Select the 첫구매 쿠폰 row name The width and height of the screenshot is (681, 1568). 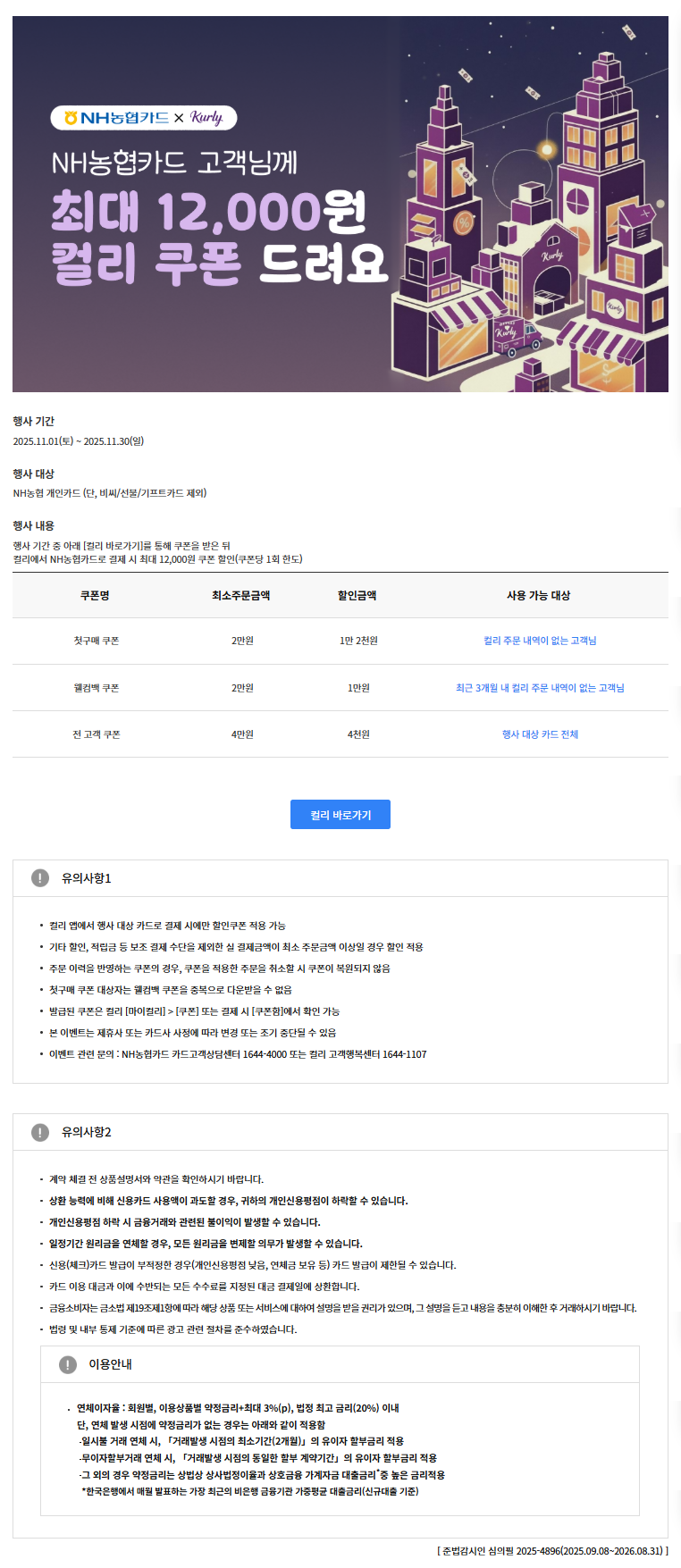[96, 641]
